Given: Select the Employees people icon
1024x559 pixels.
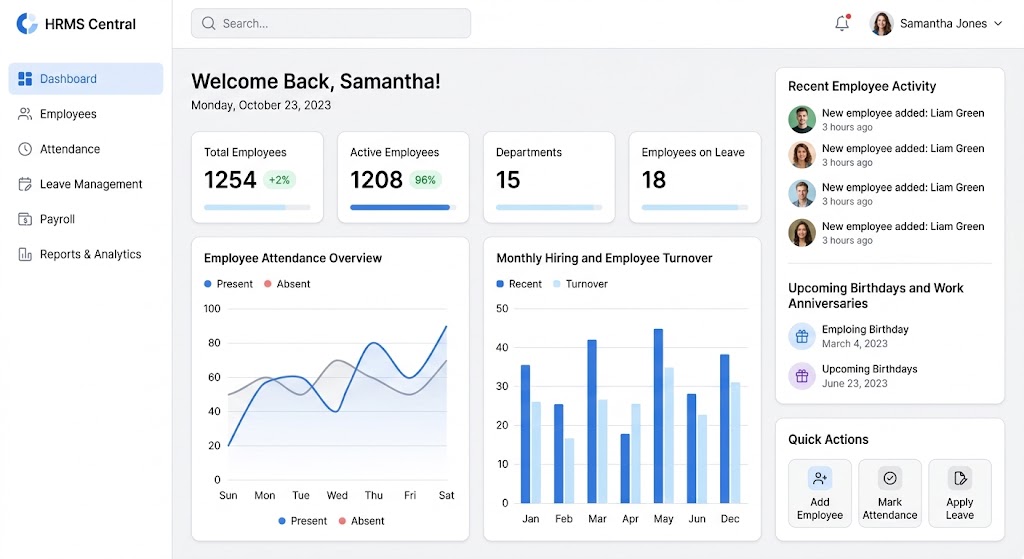Looking at the screenshot, I should (25, 114).
